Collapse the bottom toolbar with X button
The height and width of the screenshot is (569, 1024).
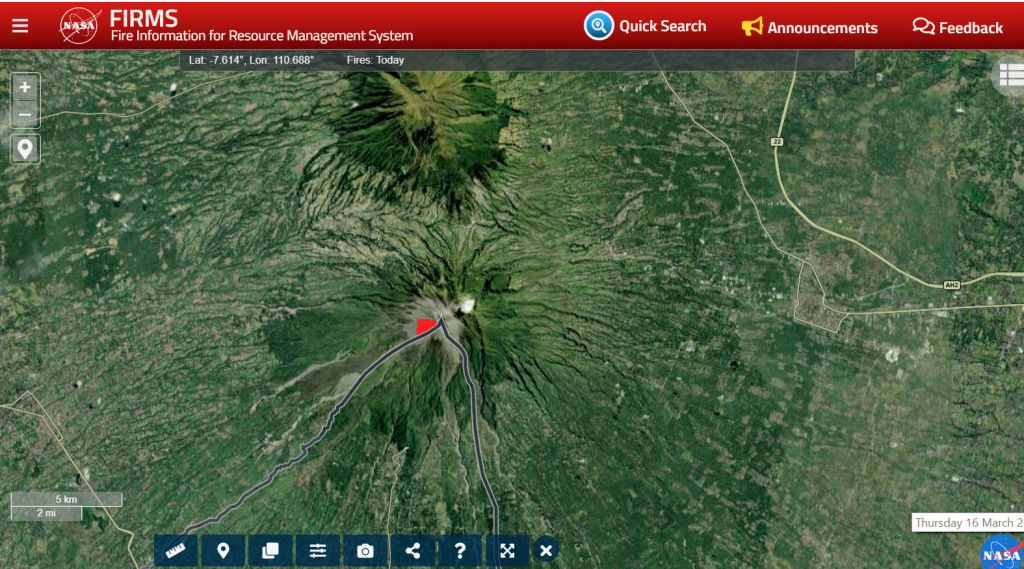545,550
